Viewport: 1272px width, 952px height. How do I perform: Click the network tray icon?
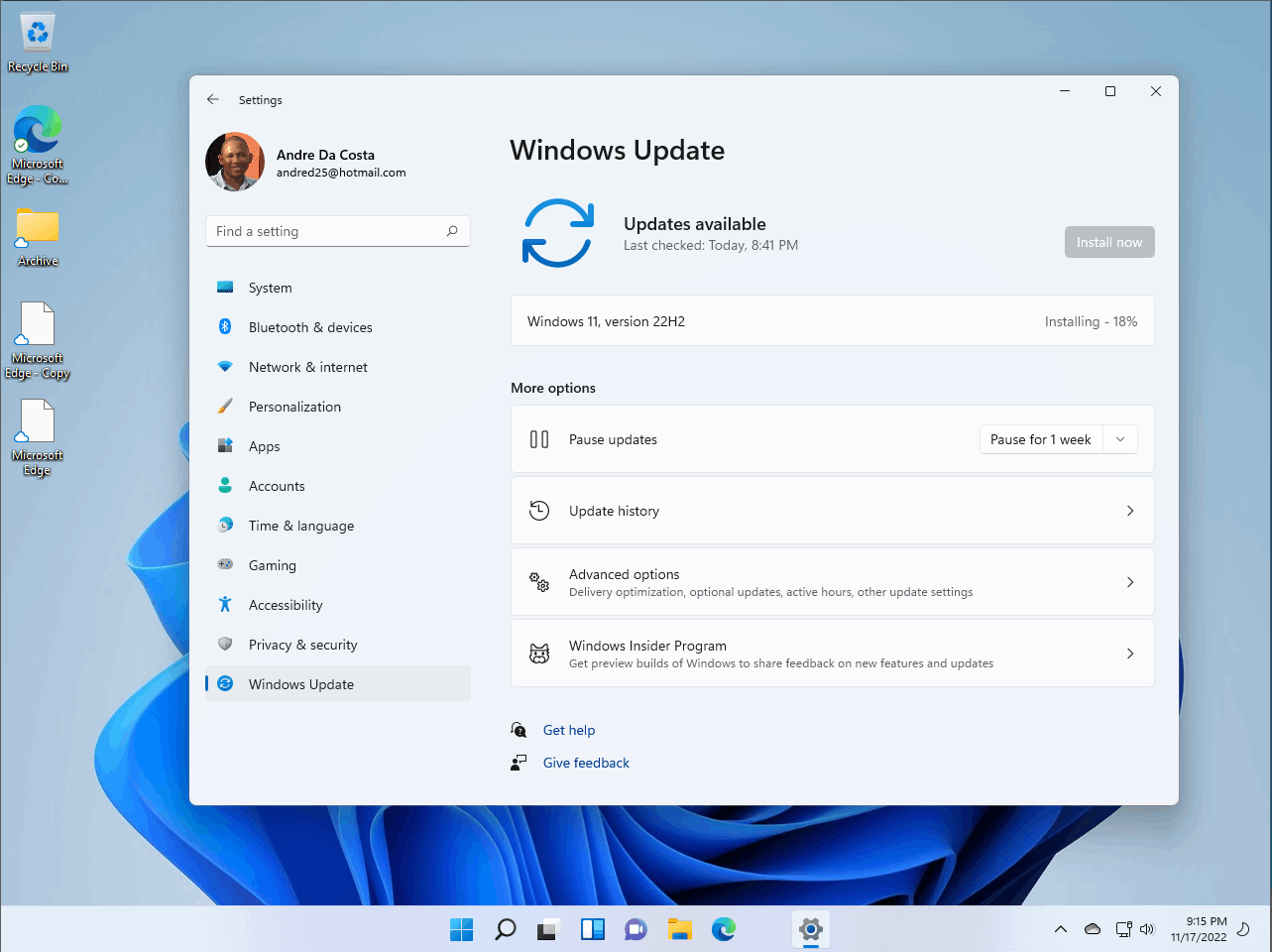[x=1123, y=929]
